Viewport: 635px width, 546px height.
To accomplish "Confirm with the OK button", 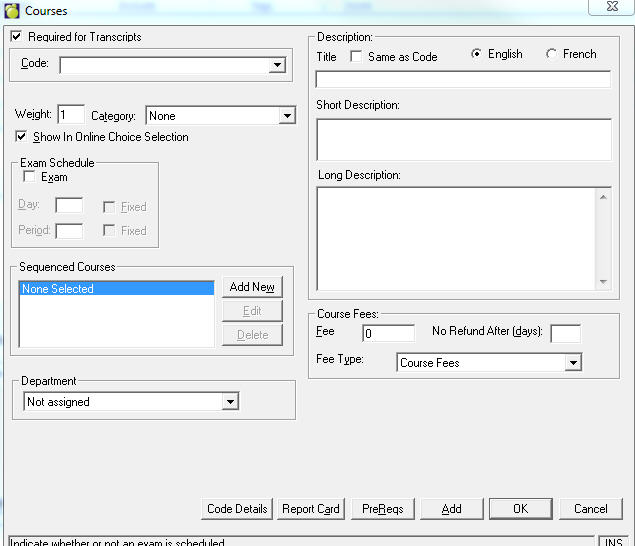I will coord(520,509).
